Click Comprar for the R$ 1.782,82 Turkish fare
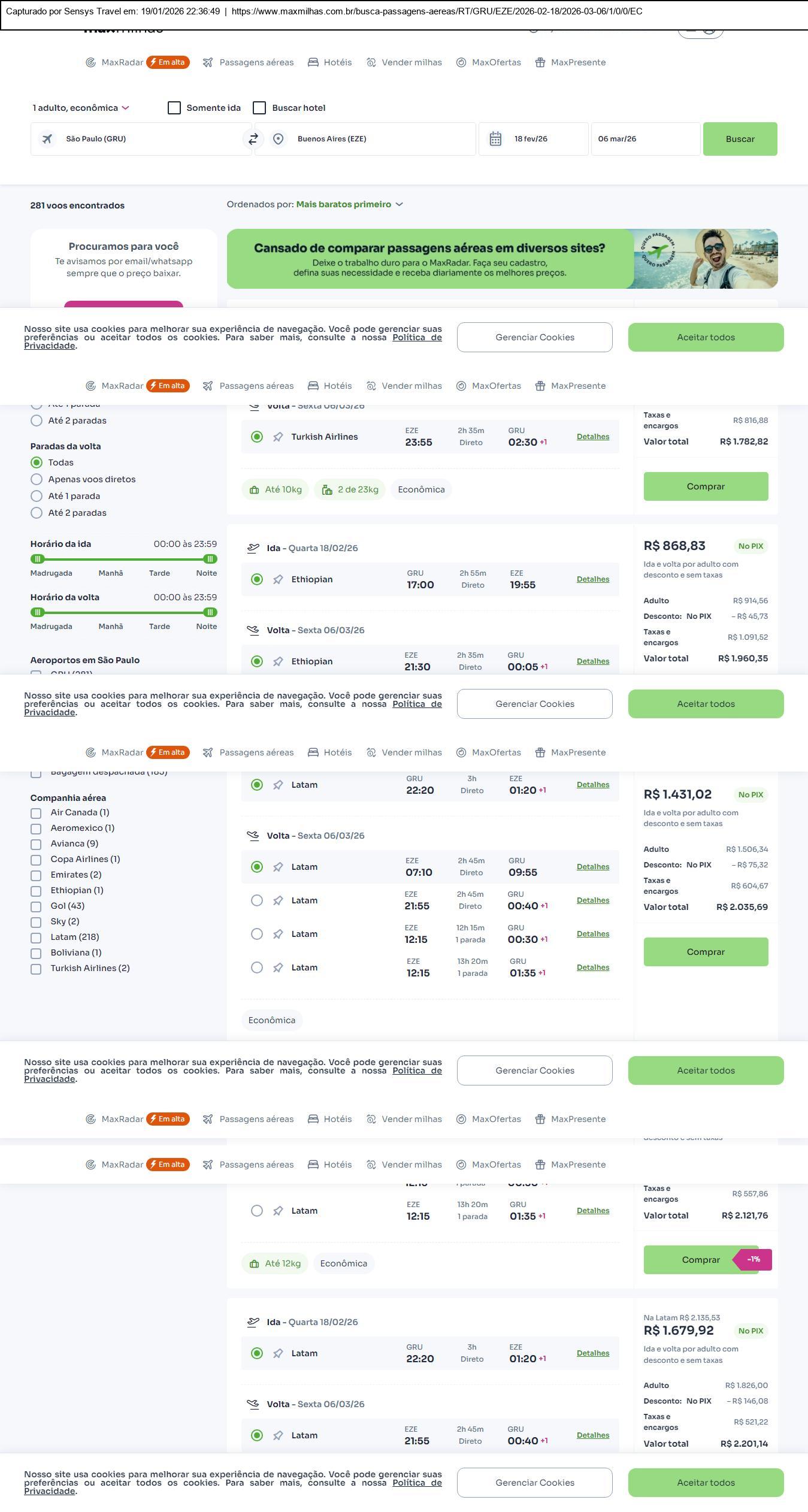Screen dimensions: 808x1512 pos(705,486)
